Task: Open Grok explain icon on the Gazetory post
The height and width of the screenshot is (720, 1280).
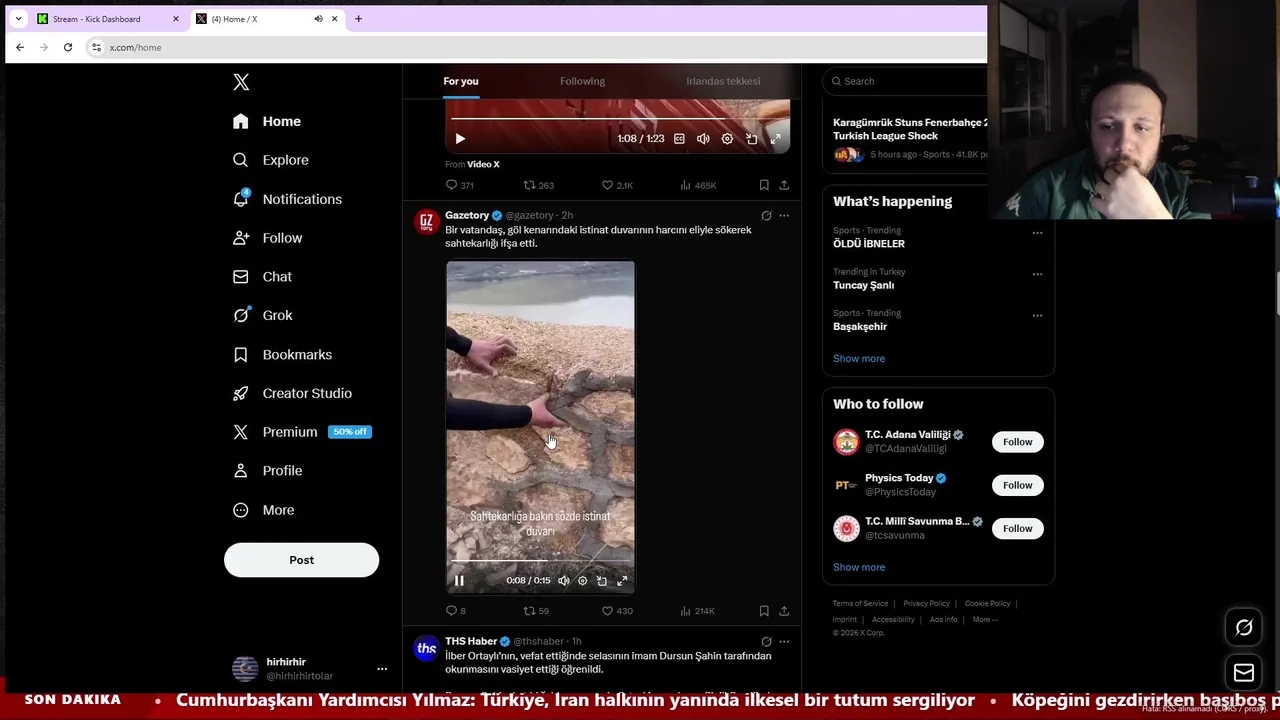Action: pyautogui.click(x=766, y=215)
